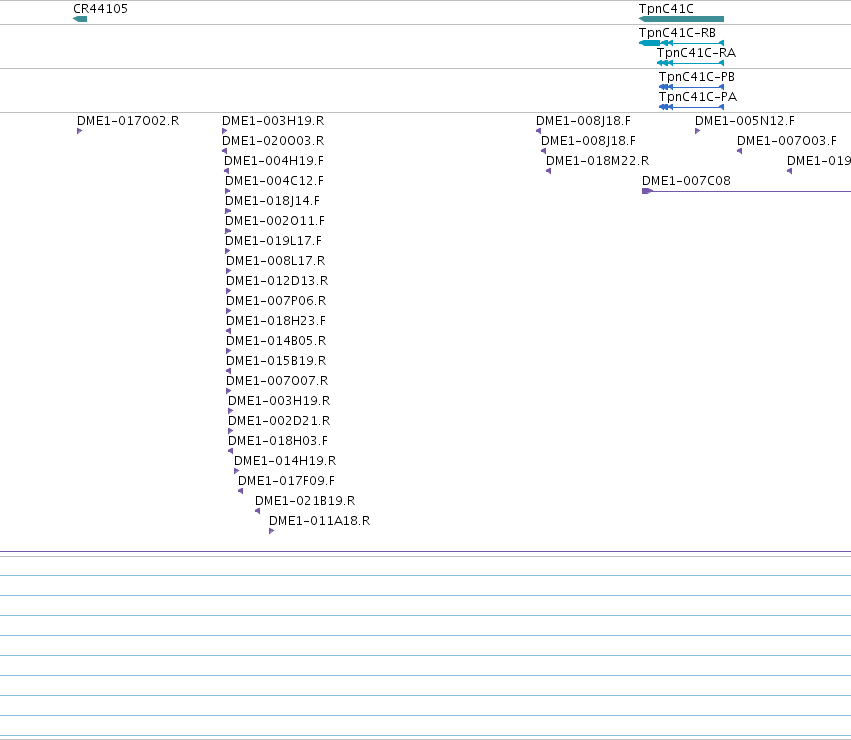Click the arrow marker under DME1-018M22.R
Screen dimensions: 851x740
pyautogui.click(x=548, y=171)
